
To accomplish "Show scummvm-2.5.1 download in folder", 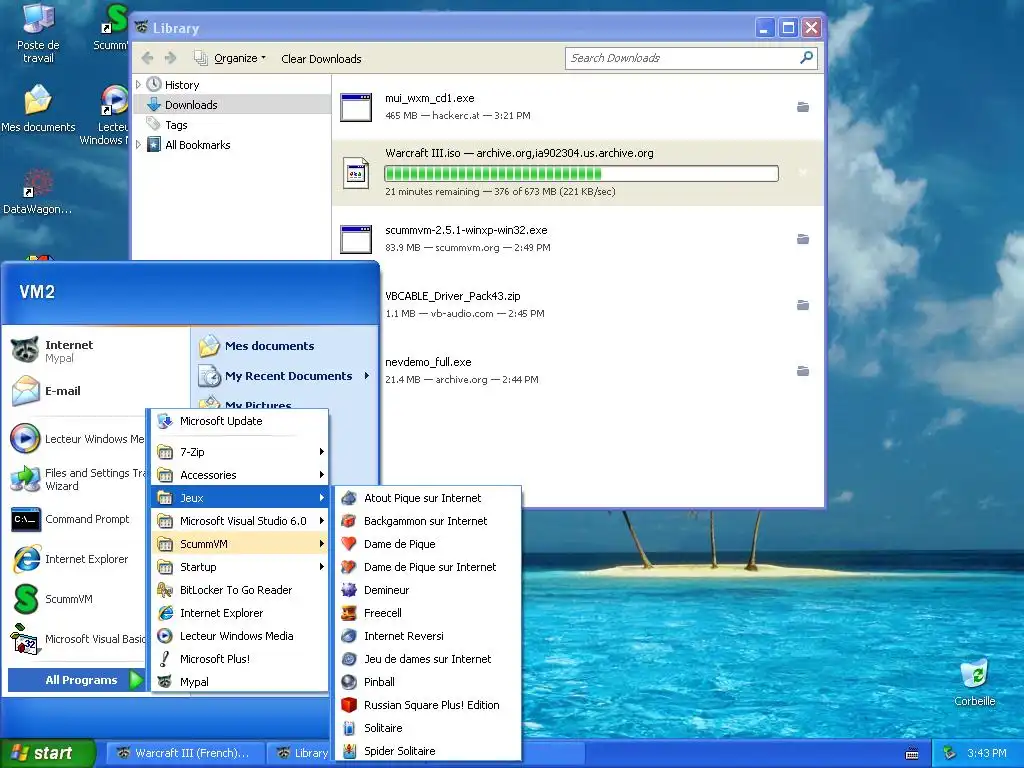I will [803, 239].
